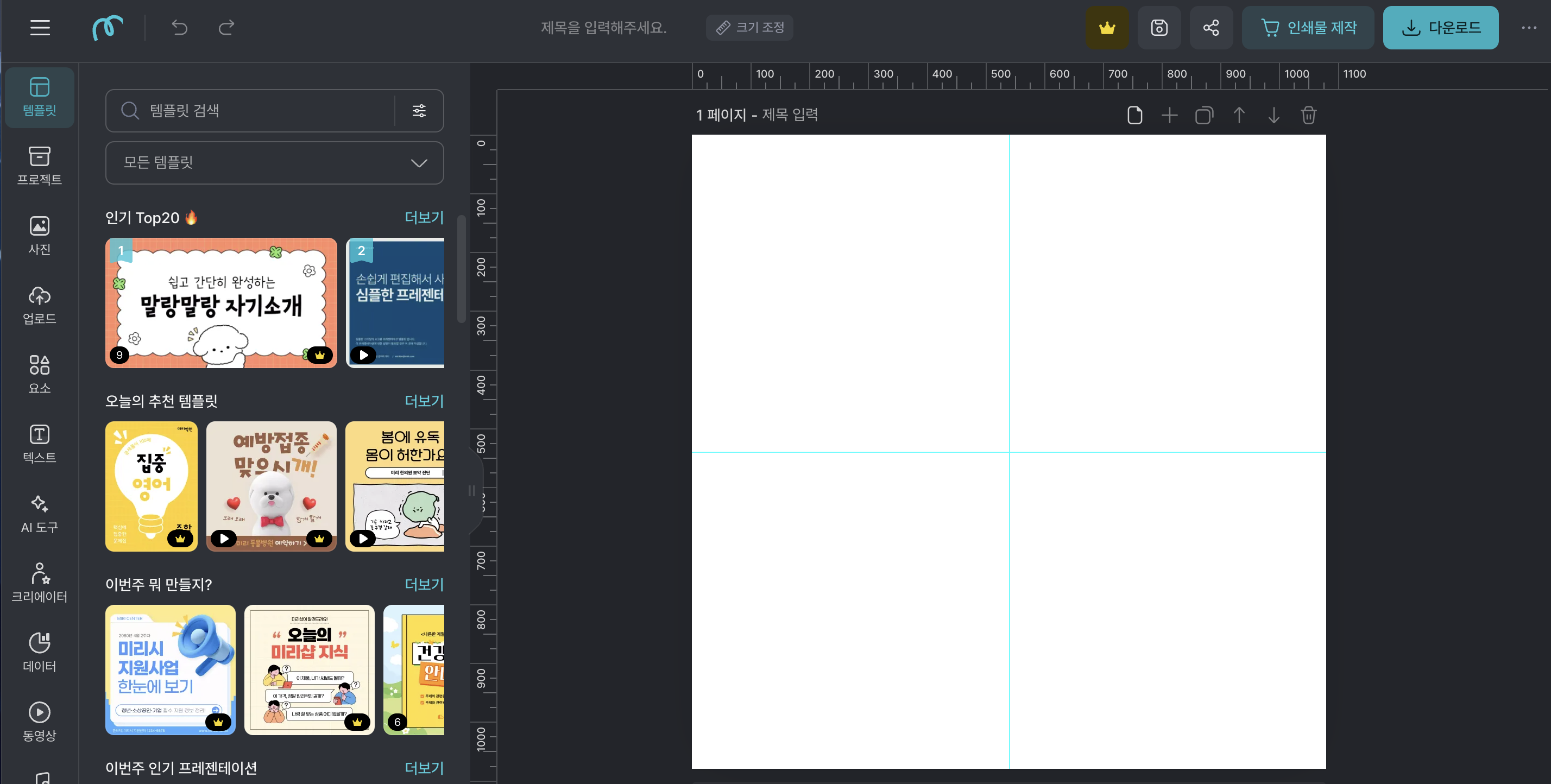Click the 다운로드 button
1551x784 pixels.
pyautogui.click(x=1440, y=28)
